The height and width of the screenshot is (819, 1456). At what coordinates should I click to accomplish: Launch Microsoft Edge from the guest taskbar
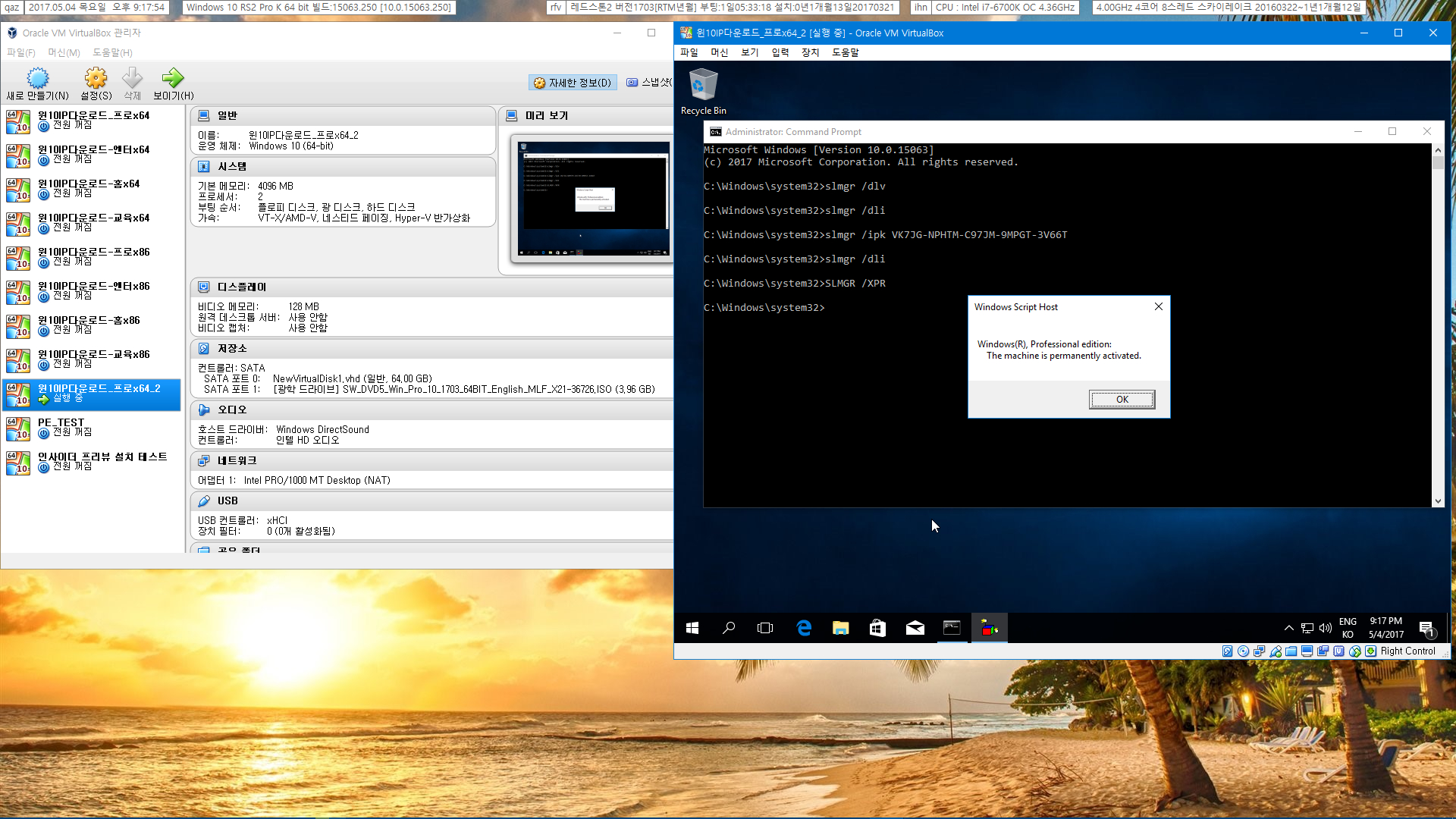point(804,628)
